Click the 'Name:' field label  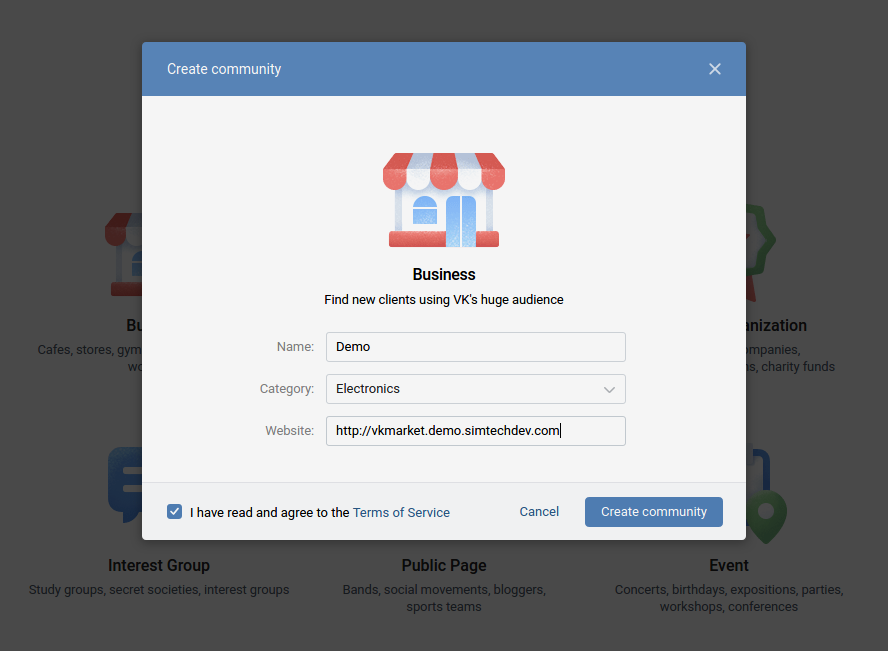click(x=295, y=347)
